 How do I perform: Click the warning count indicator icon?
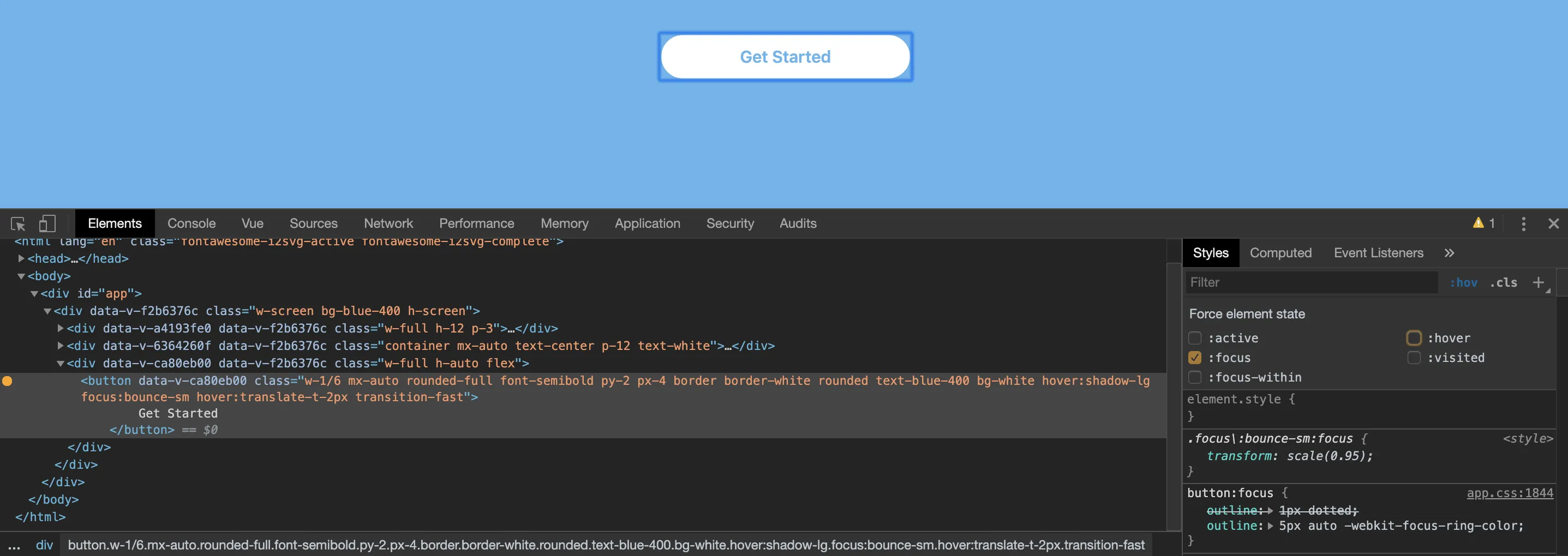[x=1483, y=223]
